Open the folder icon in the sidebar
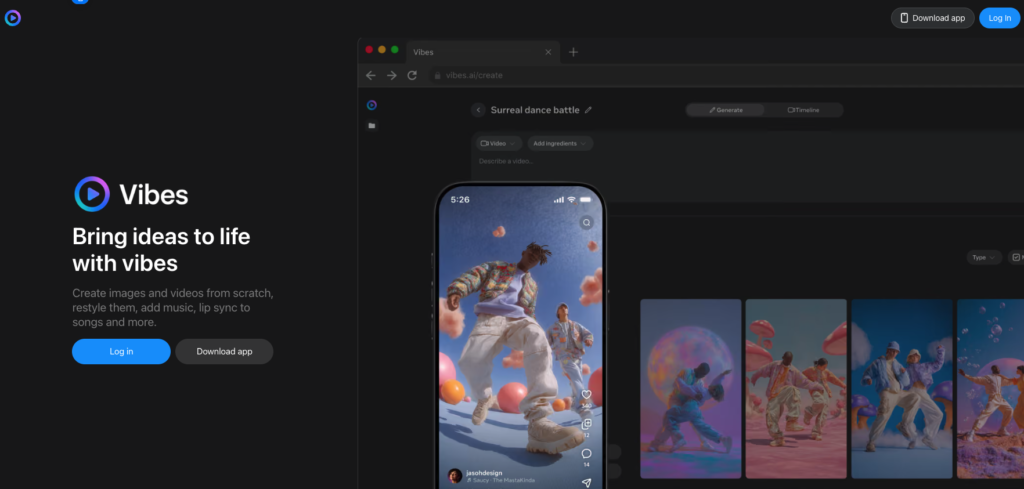This screenshot has height=489, width=1024. (372, 125)
